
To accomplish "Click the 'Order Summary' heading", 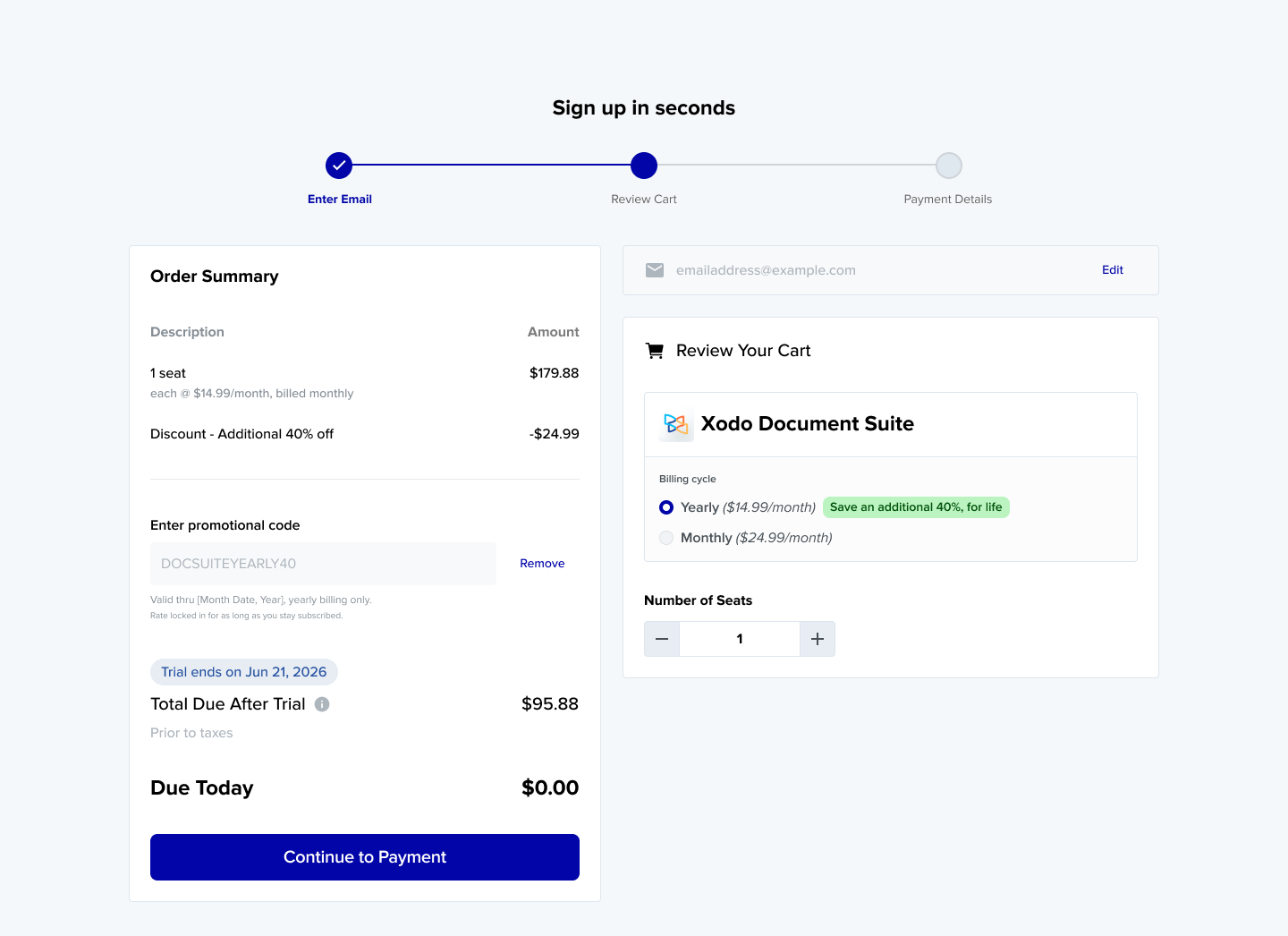I will [x=215, y=277].
